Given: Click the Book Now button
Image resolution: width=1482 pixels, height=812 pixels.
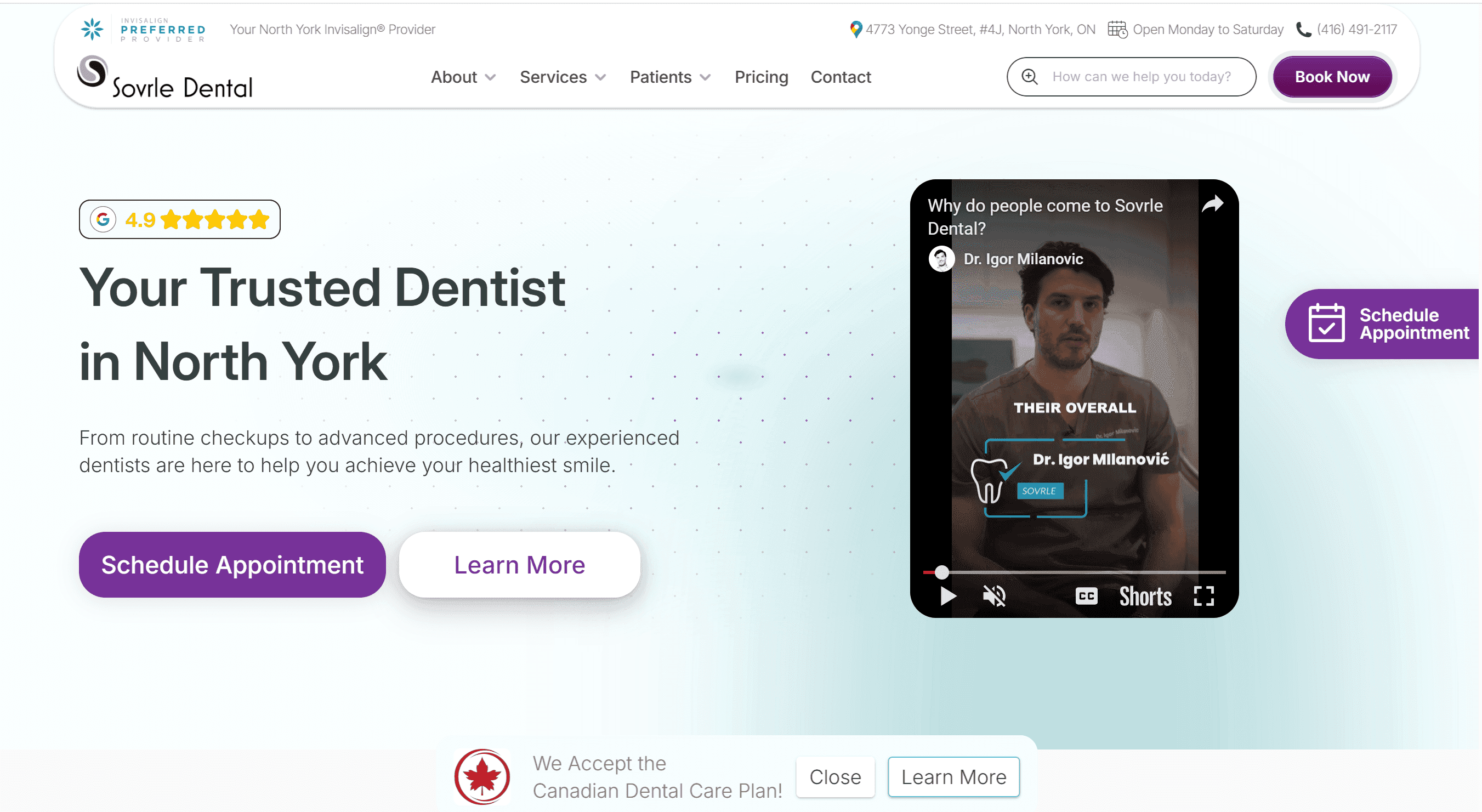Looking at the screenshot, I should [1332, 77].
